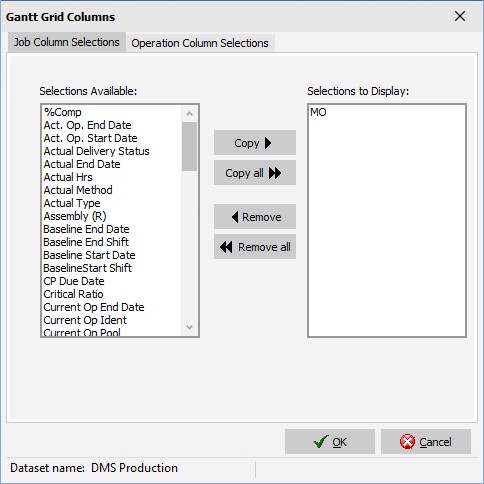Viewport: 484px width, 484px height.
Task: Click the Remove button with left arrow
Action: (x=255, y=217)
